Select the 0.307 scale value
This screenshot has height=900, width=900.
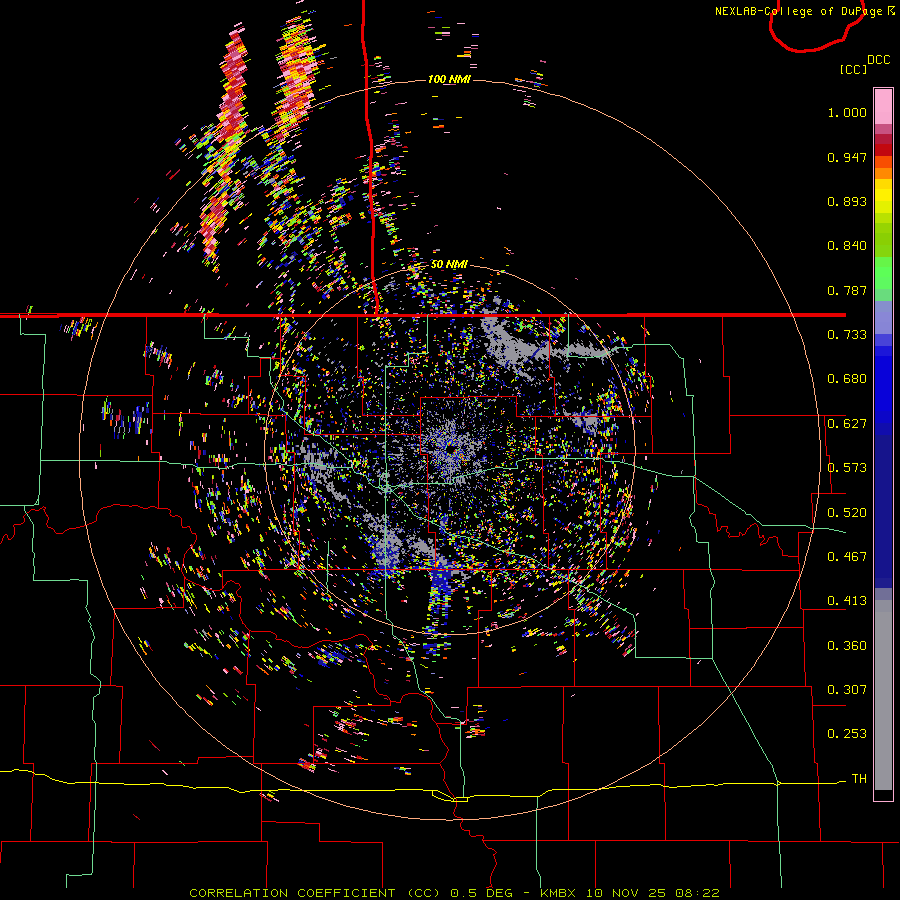coord(847,690)
